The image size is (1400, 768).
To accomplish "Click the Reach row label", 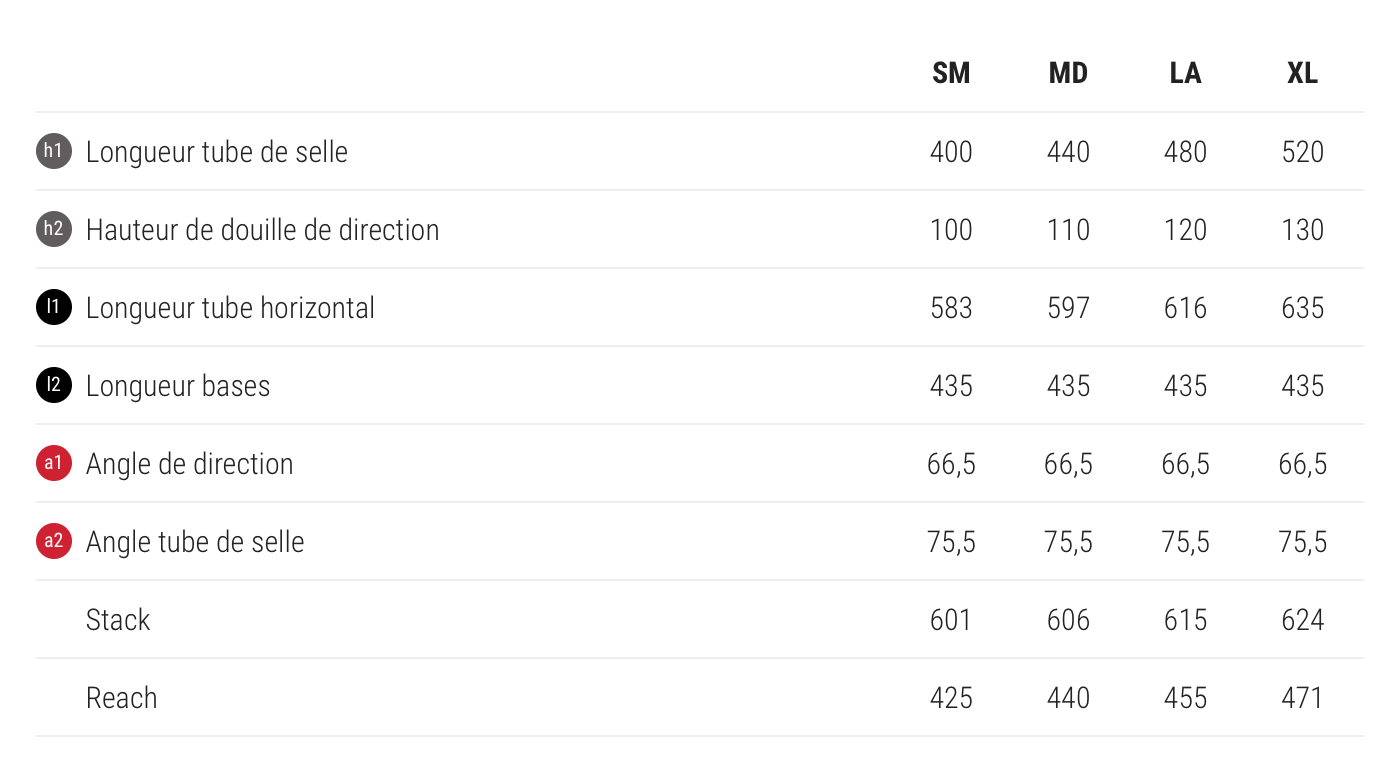I will [x=122, y=698].
